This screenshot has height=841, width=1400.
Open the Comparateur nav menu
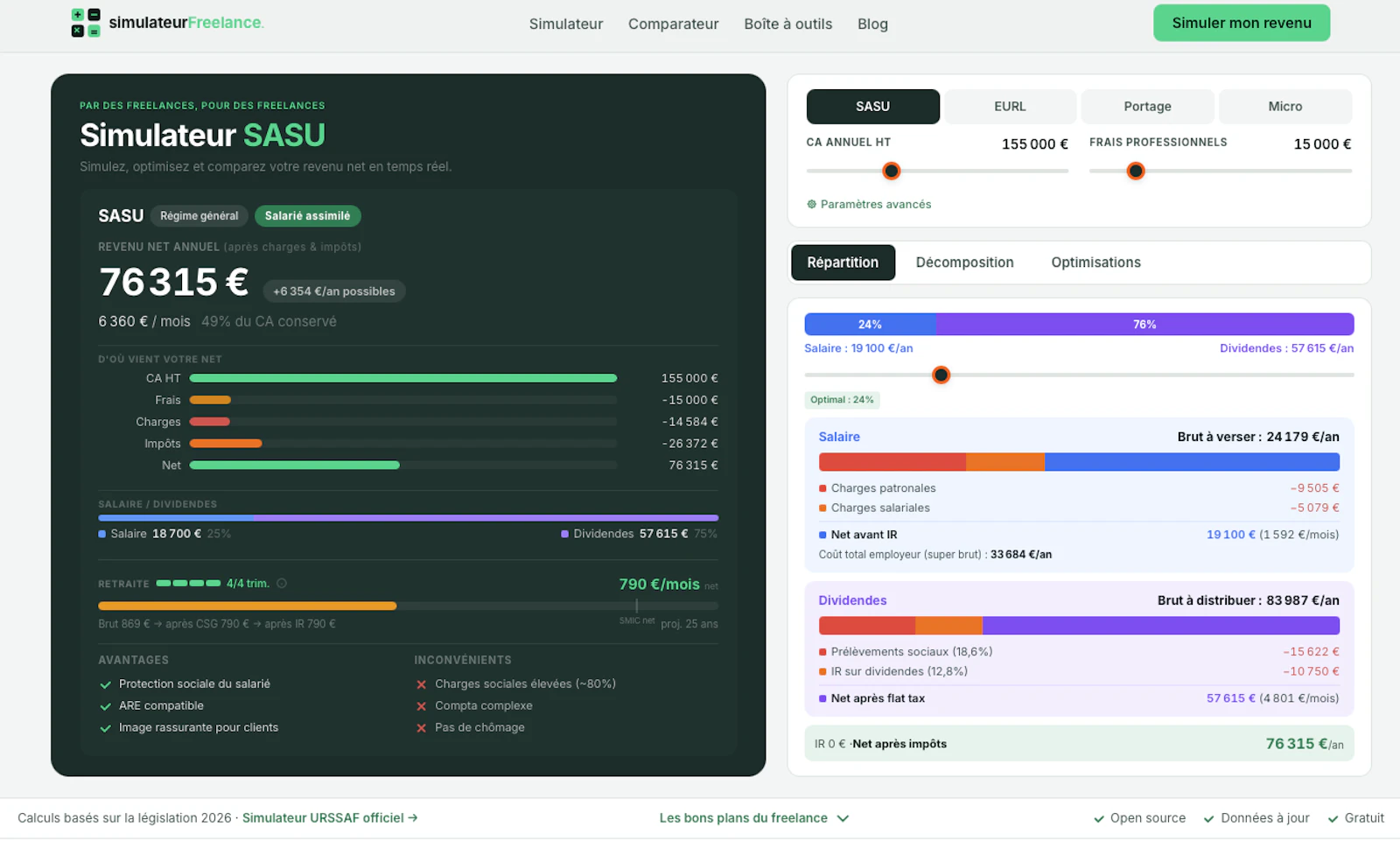674,24
